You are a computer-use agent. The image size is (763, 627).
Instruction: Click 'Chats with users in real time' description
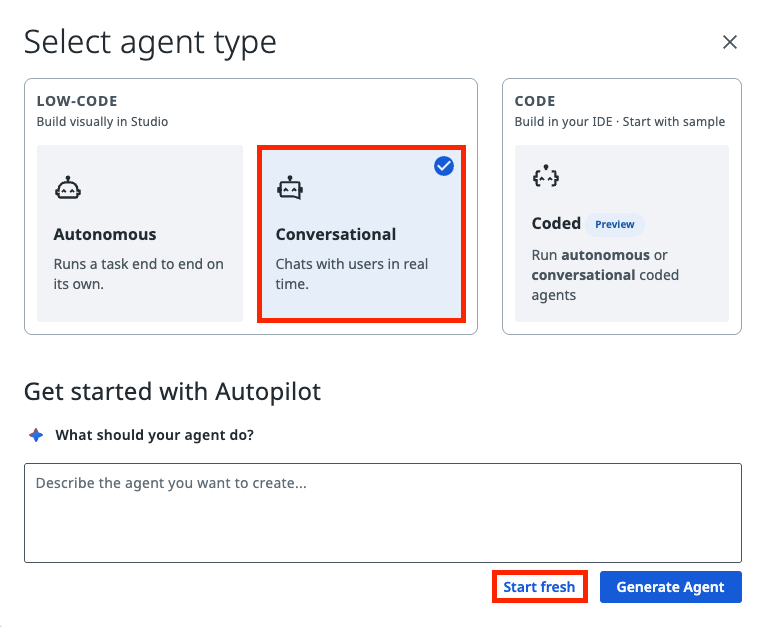tap(352, 274)
